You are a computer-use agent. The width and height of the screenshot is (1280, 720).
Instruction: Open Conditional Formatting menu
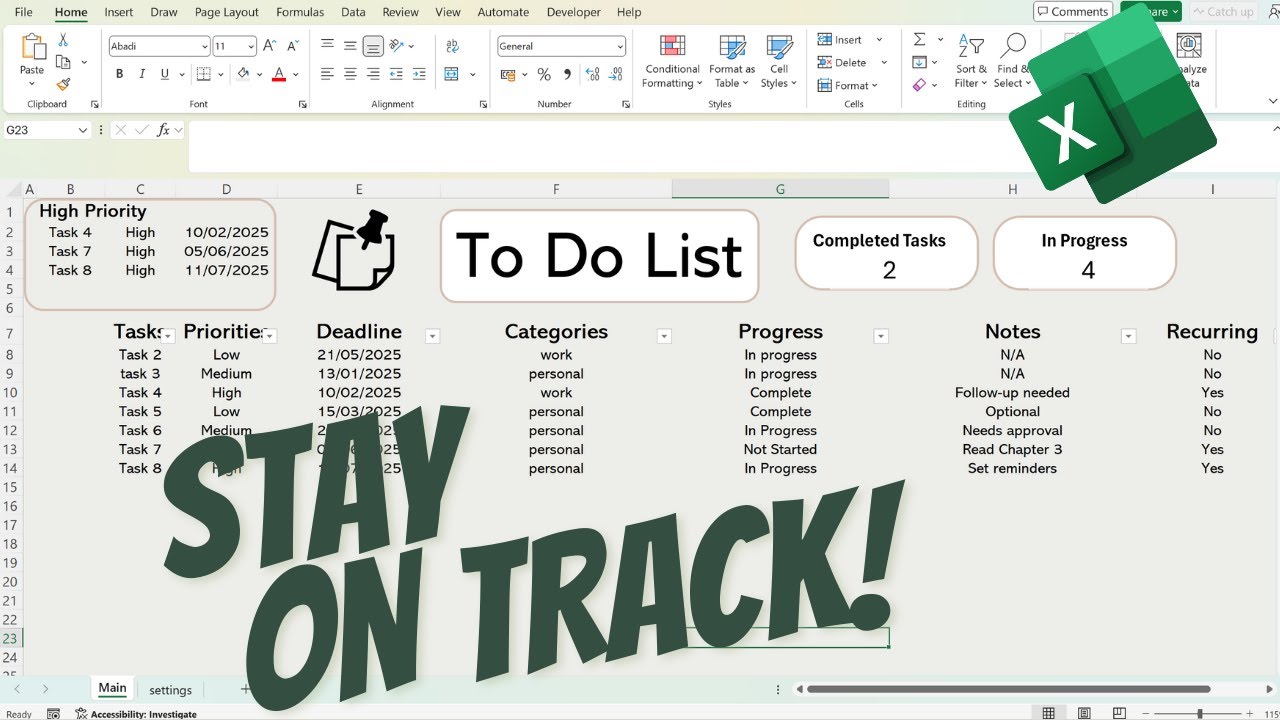click(672, 62)
